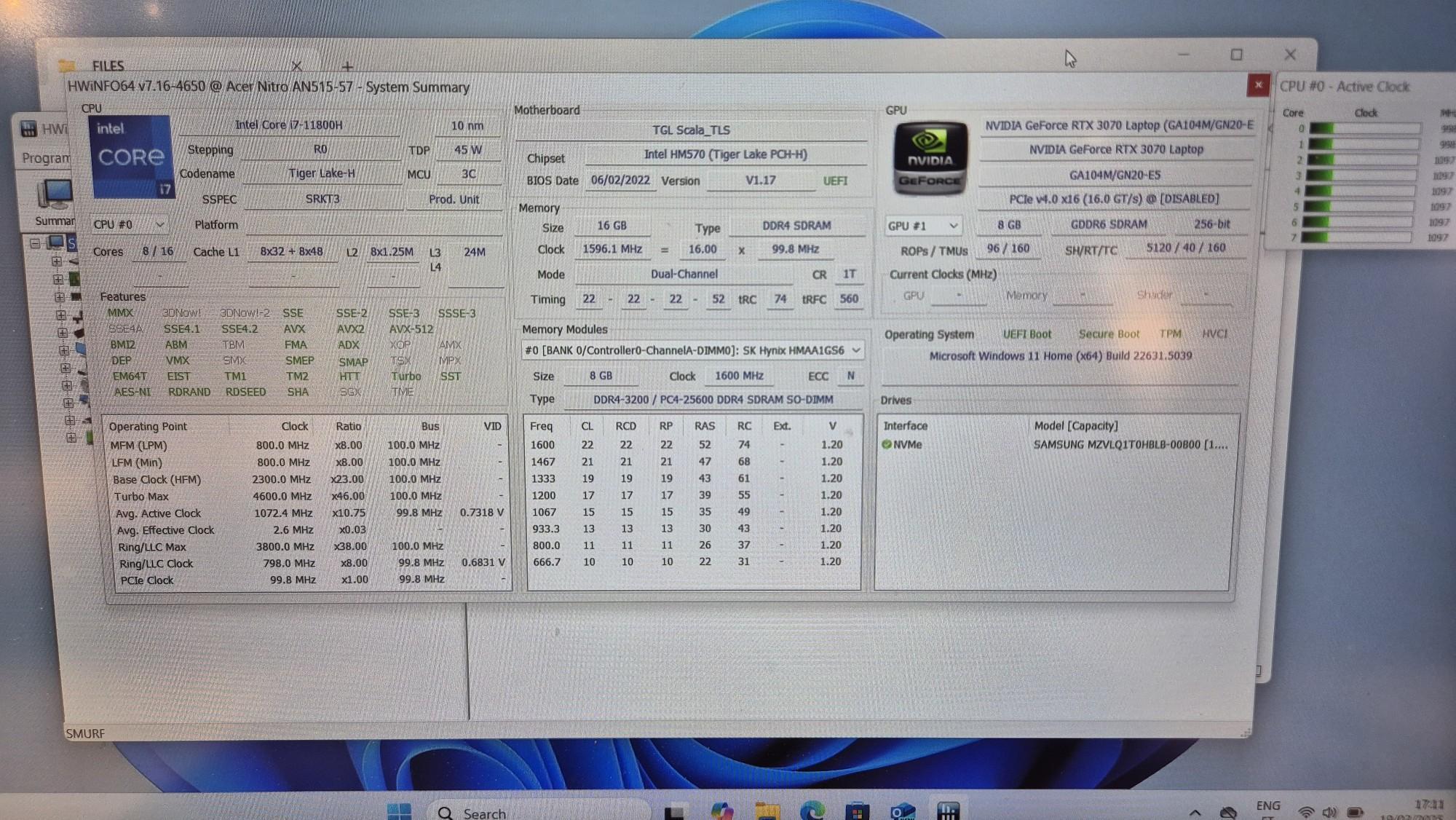Open the CPU #0 selector dropdown
Viewport: 1456px width, 820px height.
129,224
